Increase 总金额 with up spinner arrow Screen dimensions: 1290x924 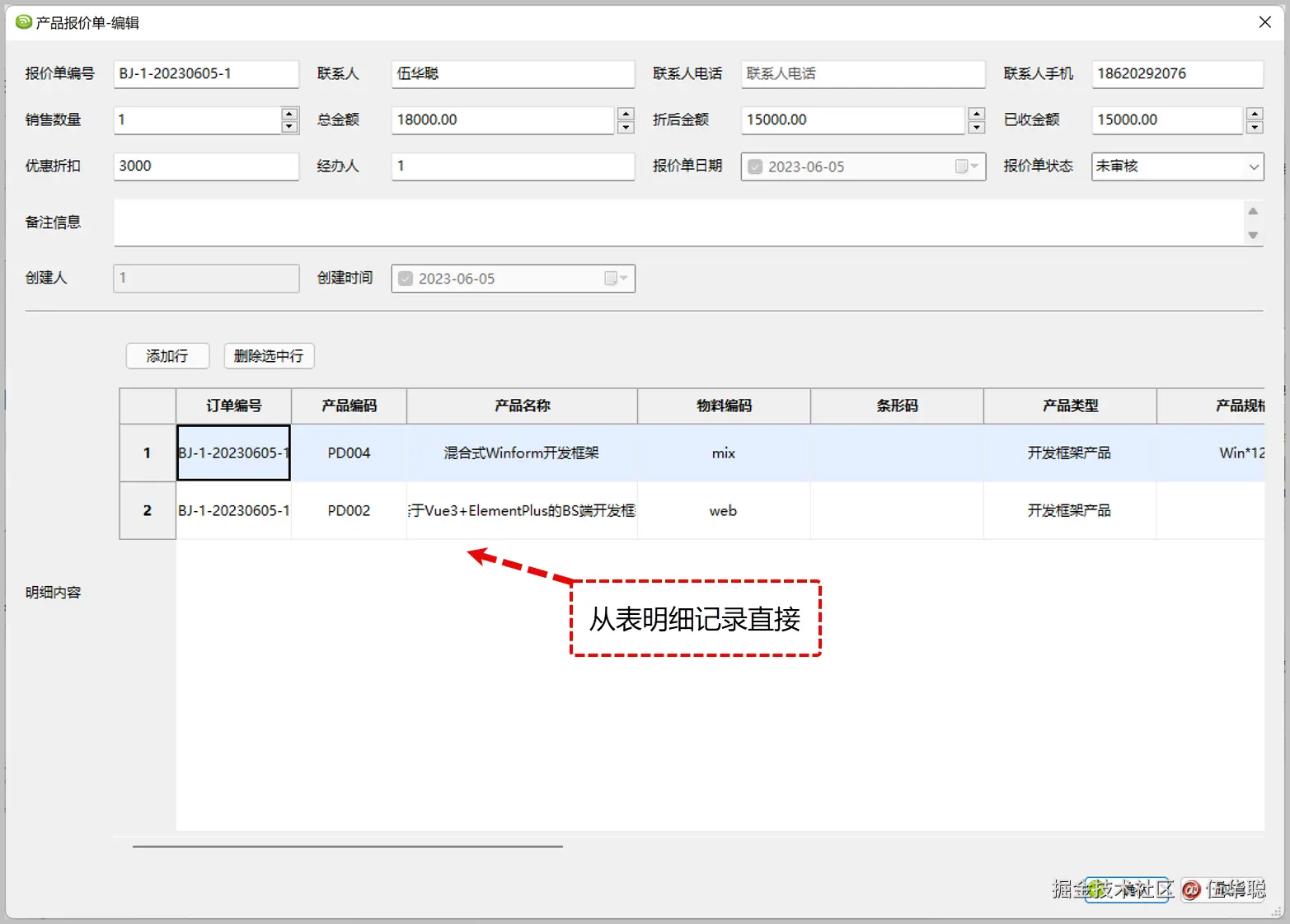tap(626, 114)
